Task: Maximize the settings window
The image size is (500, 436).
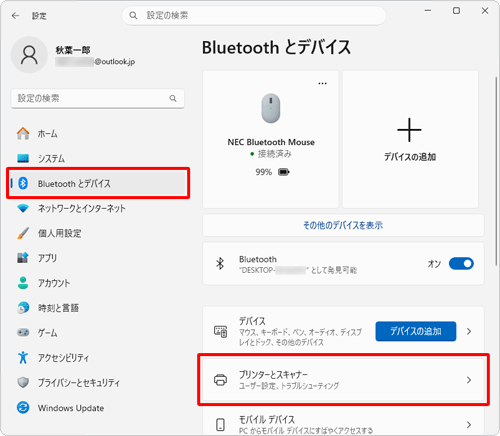Action: (x=456, y=11)
